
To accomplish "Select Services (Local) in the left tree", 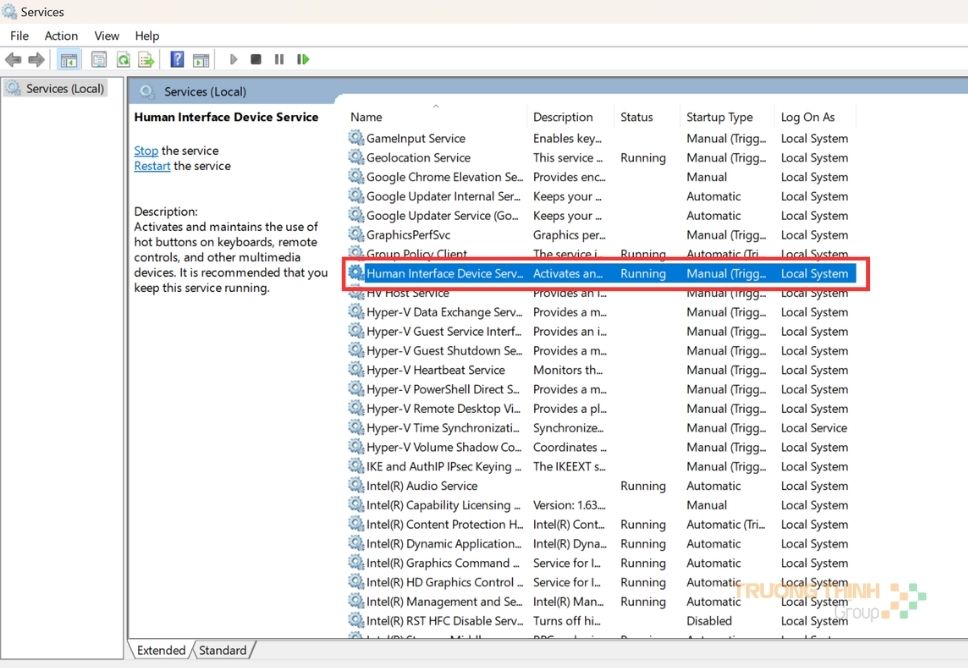I will pyautogui.click(x=64, y=89).
